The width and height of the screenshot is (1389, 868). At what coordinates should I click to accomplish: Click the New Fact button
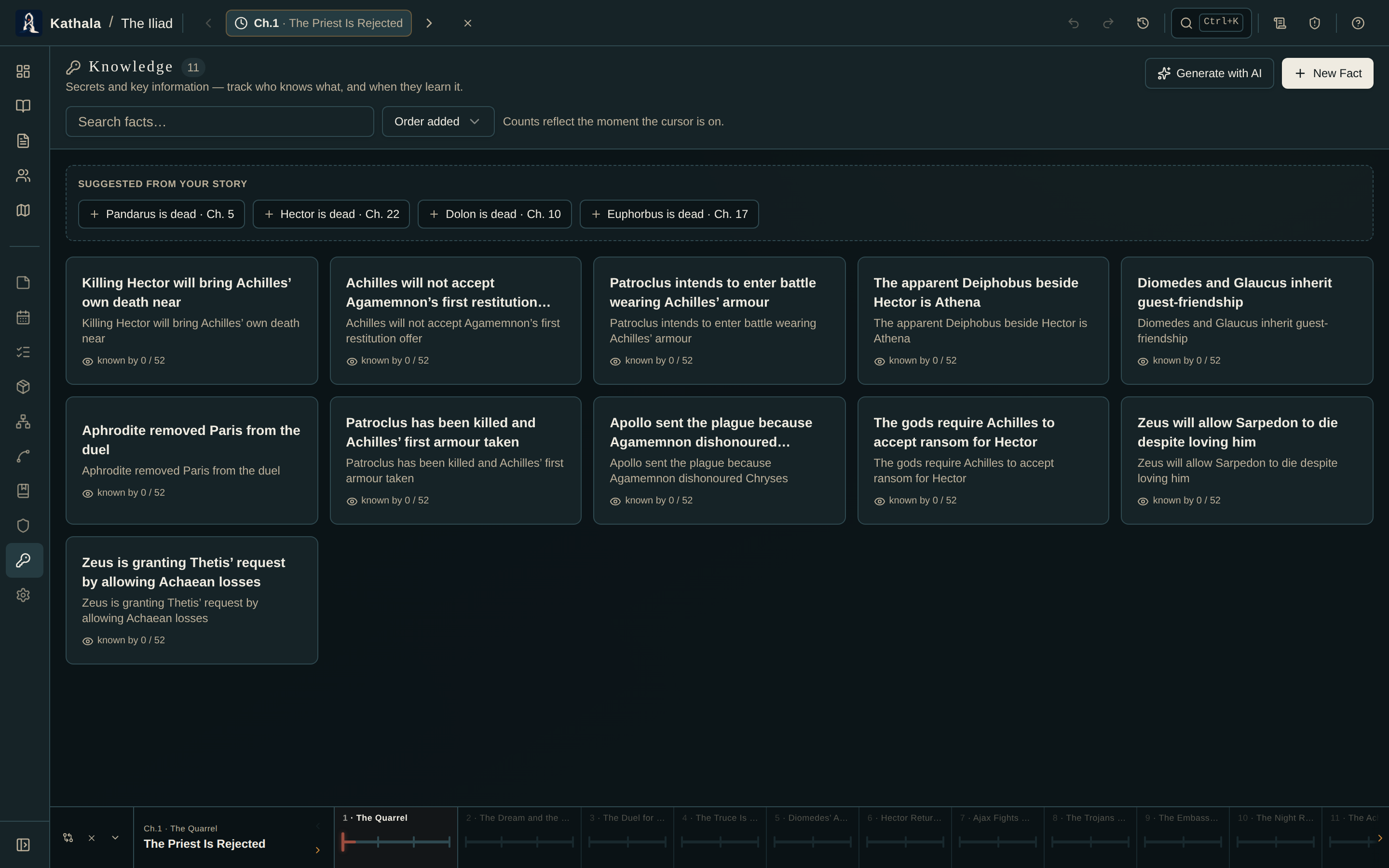[1327, 73]
